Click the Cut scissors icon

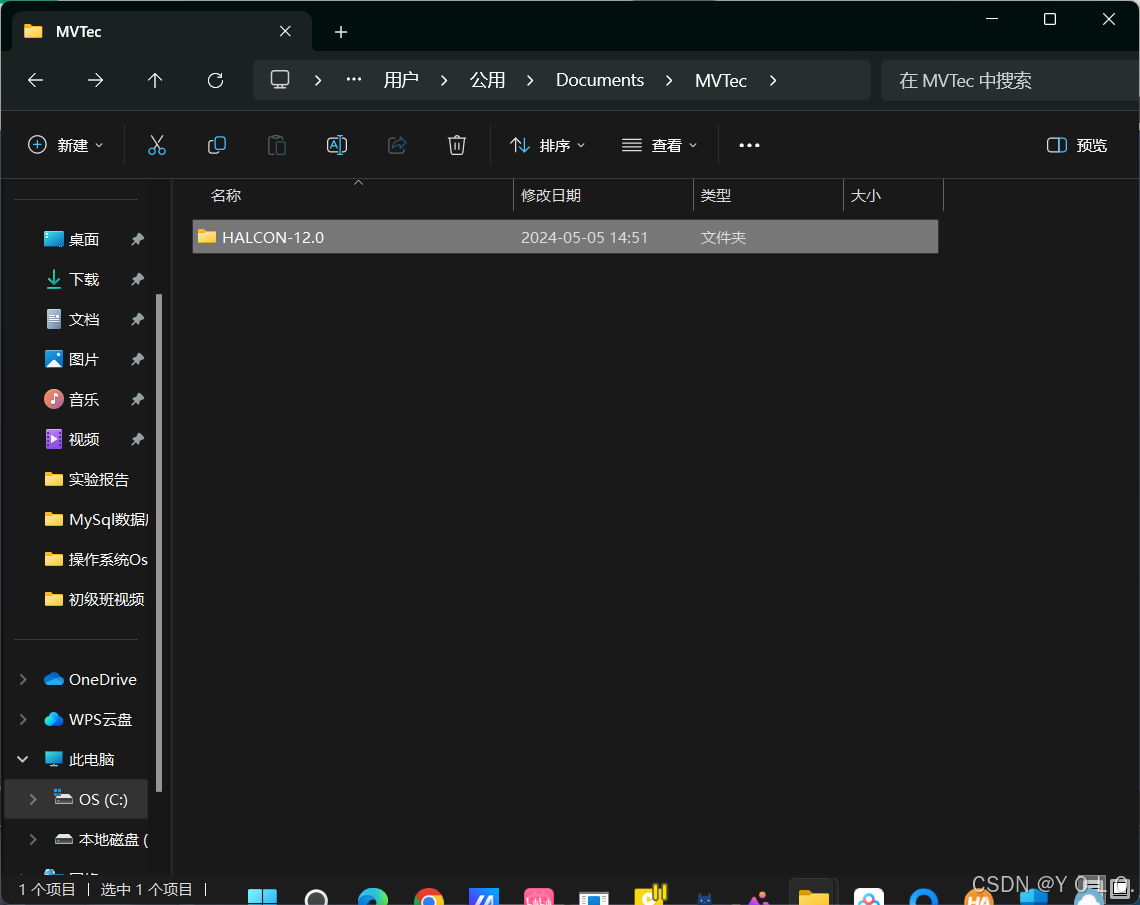pyautogui.click(x=156, y=145)
